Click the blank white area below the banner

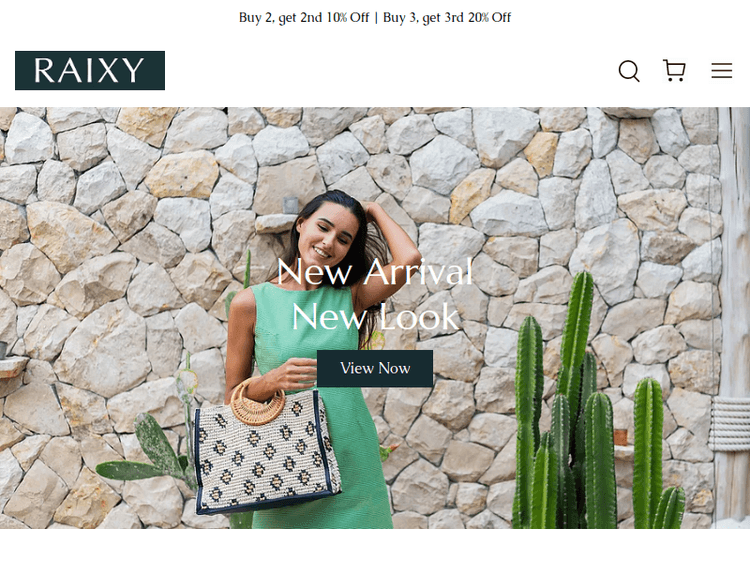pos(375,546)
